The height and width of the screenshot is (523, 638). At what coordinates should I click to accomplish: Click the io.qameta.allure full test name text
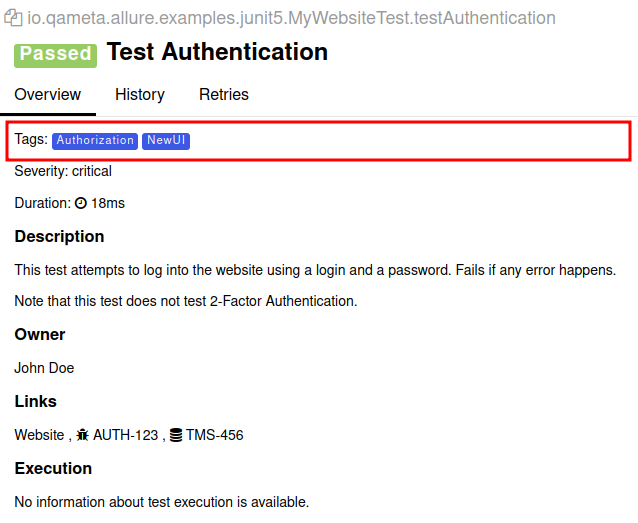(x=291, y=18)
